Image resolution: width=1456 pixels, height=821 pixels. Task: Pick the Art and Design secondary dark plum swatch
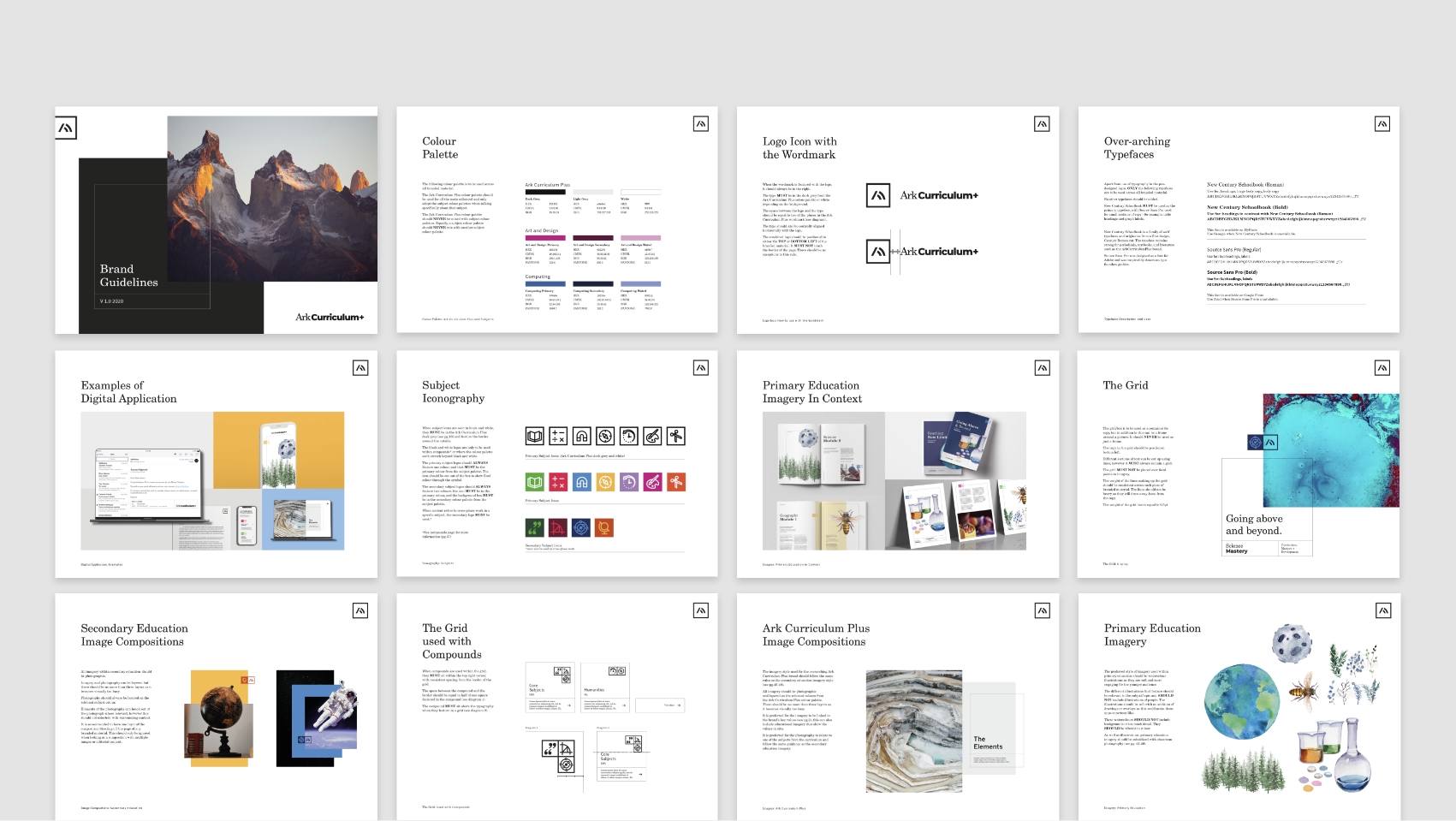(x=592, y=238)
